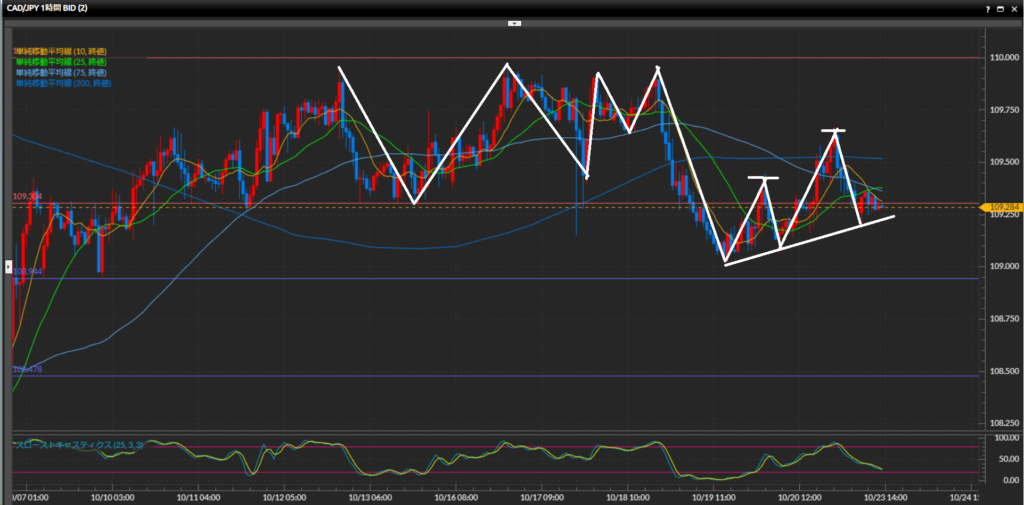Maximize the CAD/JPY chart window
The width and height of the screenshot is (1024, 505).
tap(1000, 8)
